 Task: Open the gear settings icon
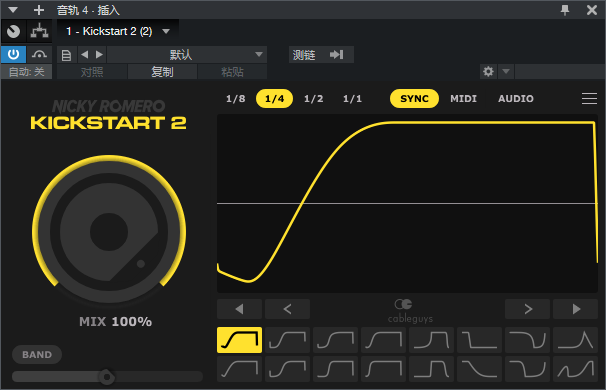488,72
